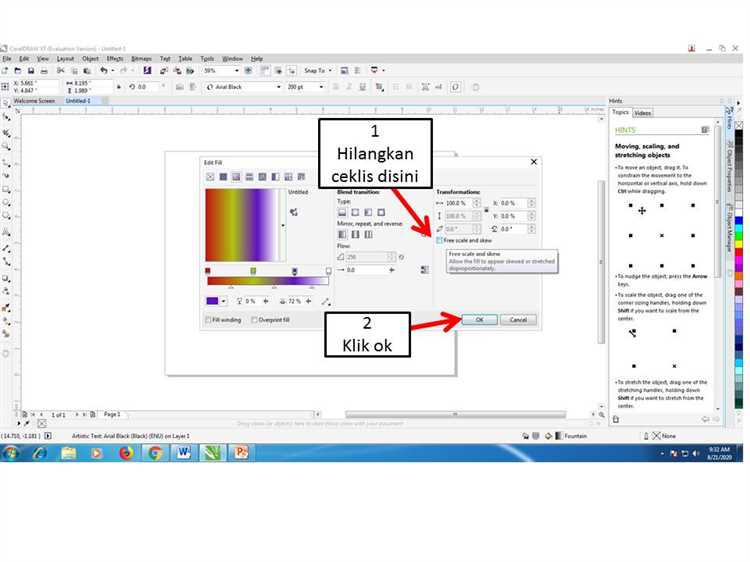Click the Import icon in toolbar
Image resolution: width=750 pixels, height=562 pixels.
(x=164, y=71)
